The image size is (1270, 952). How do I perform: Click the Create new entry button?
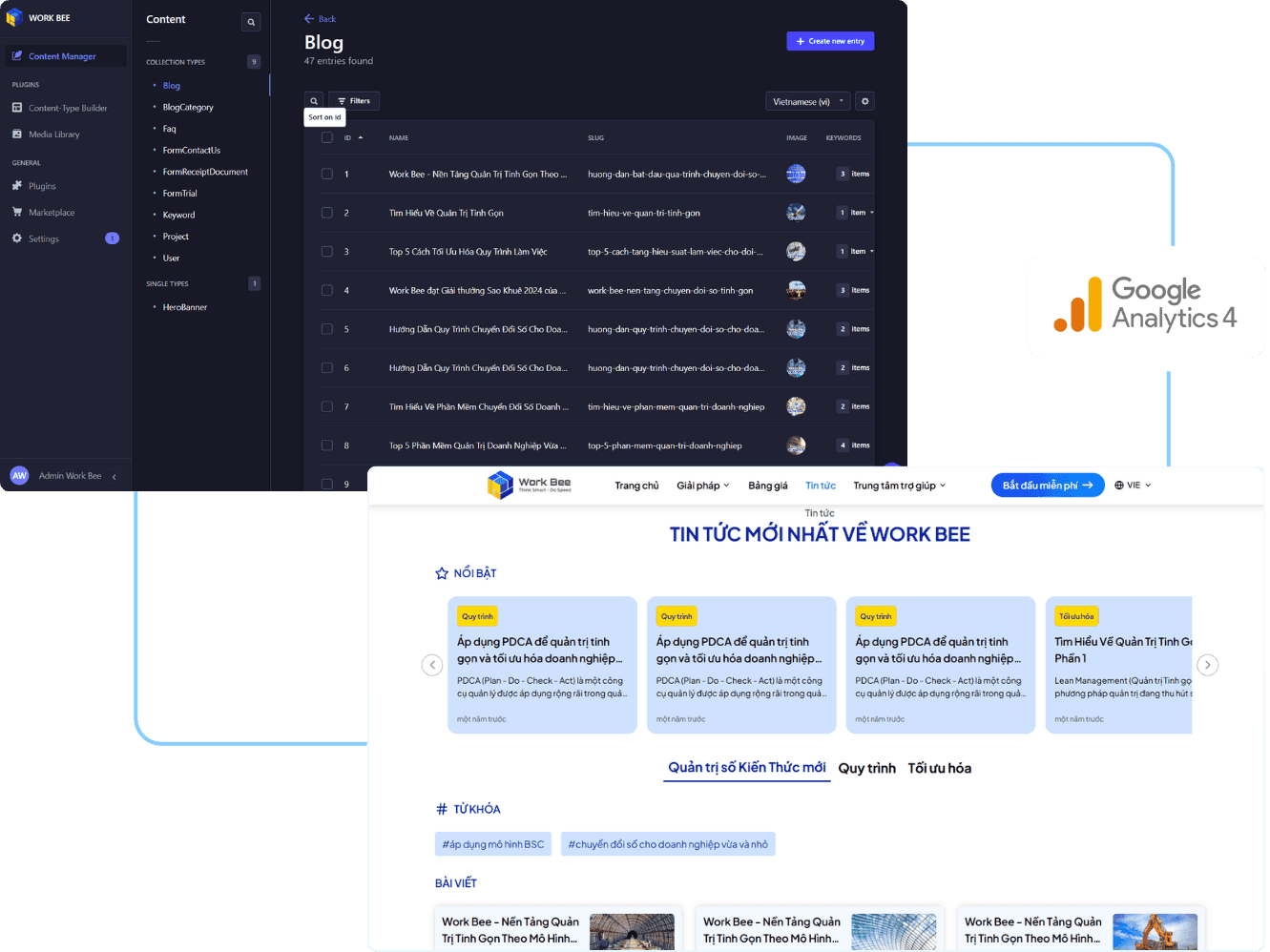pyautogui.click(x=830, y=41)
